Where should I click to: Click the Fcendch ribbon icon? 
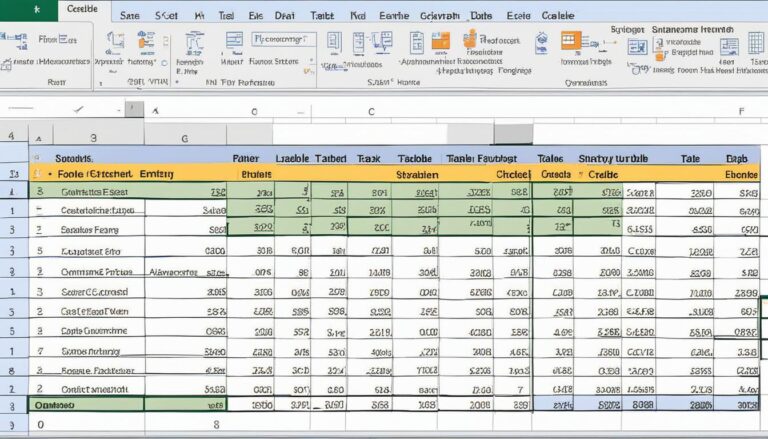194,44
